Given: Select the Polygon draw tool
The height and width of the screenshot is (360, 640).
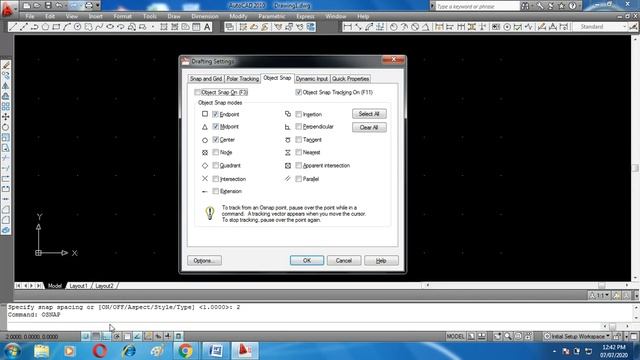Looking at the screenshot, I should pyautogui.click(x=45, y=27).
